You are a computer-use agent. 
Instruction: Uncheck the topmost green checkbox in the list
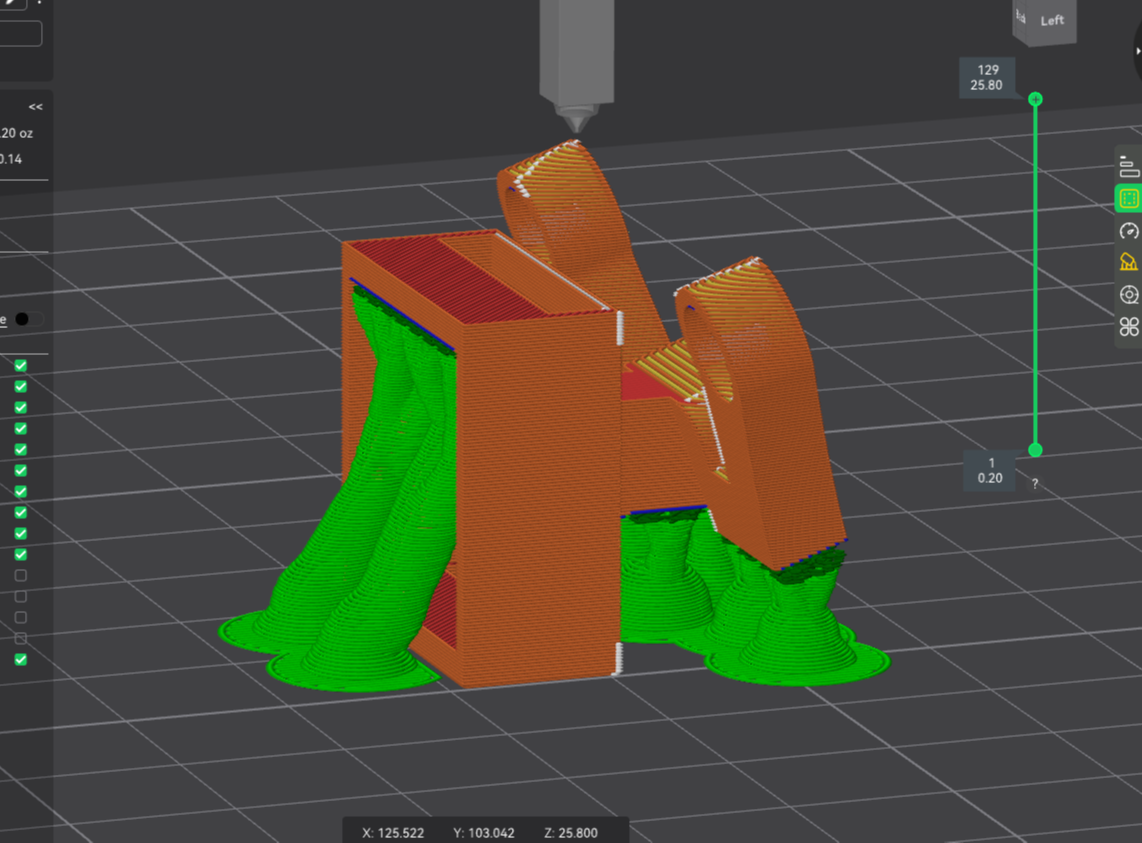pos(21,365)
